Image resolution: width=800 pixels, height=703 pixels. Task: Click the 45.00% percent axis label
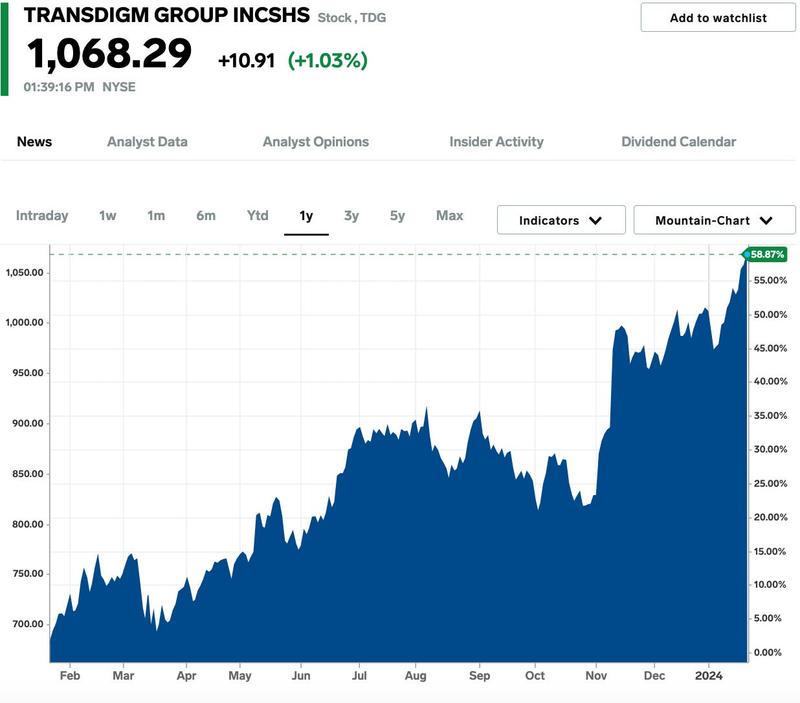770,348
